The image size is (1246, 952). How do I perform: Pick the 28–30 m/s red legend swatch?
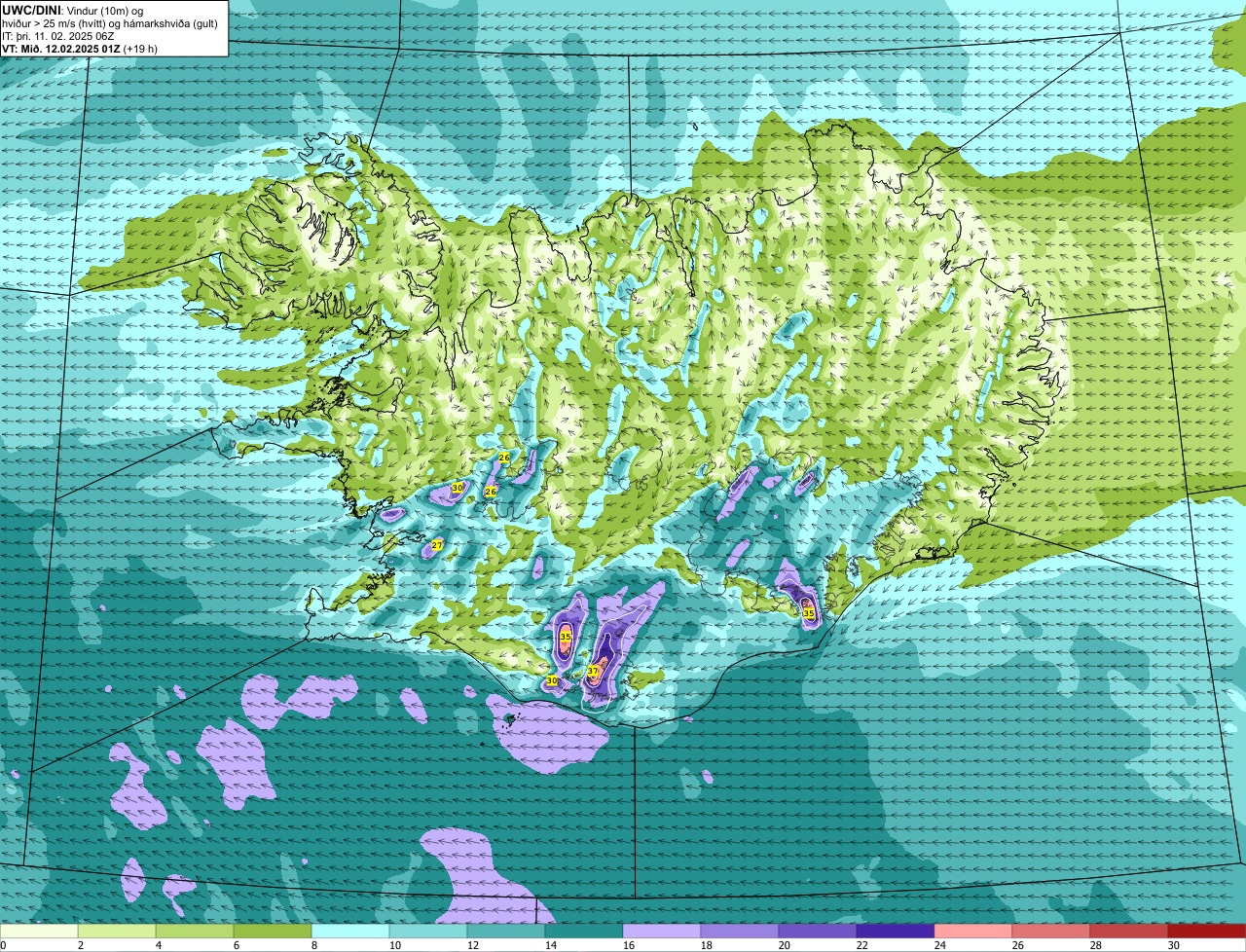click(1129, 932)
